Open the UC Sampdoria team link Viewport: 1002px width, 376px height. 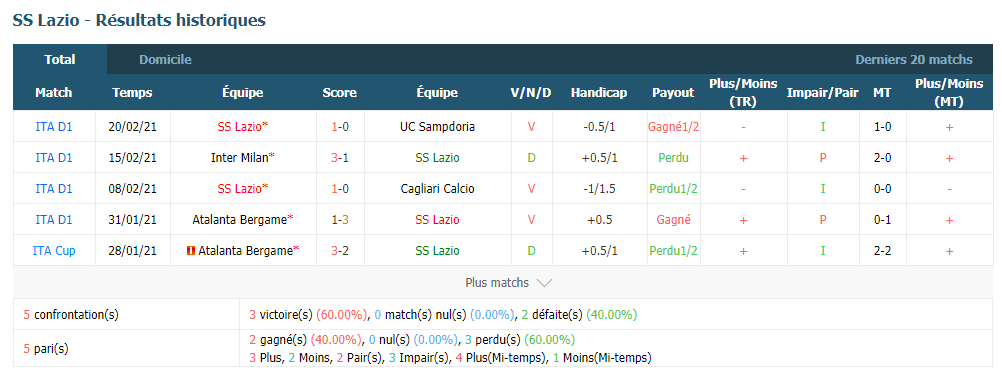pos(437,127)
